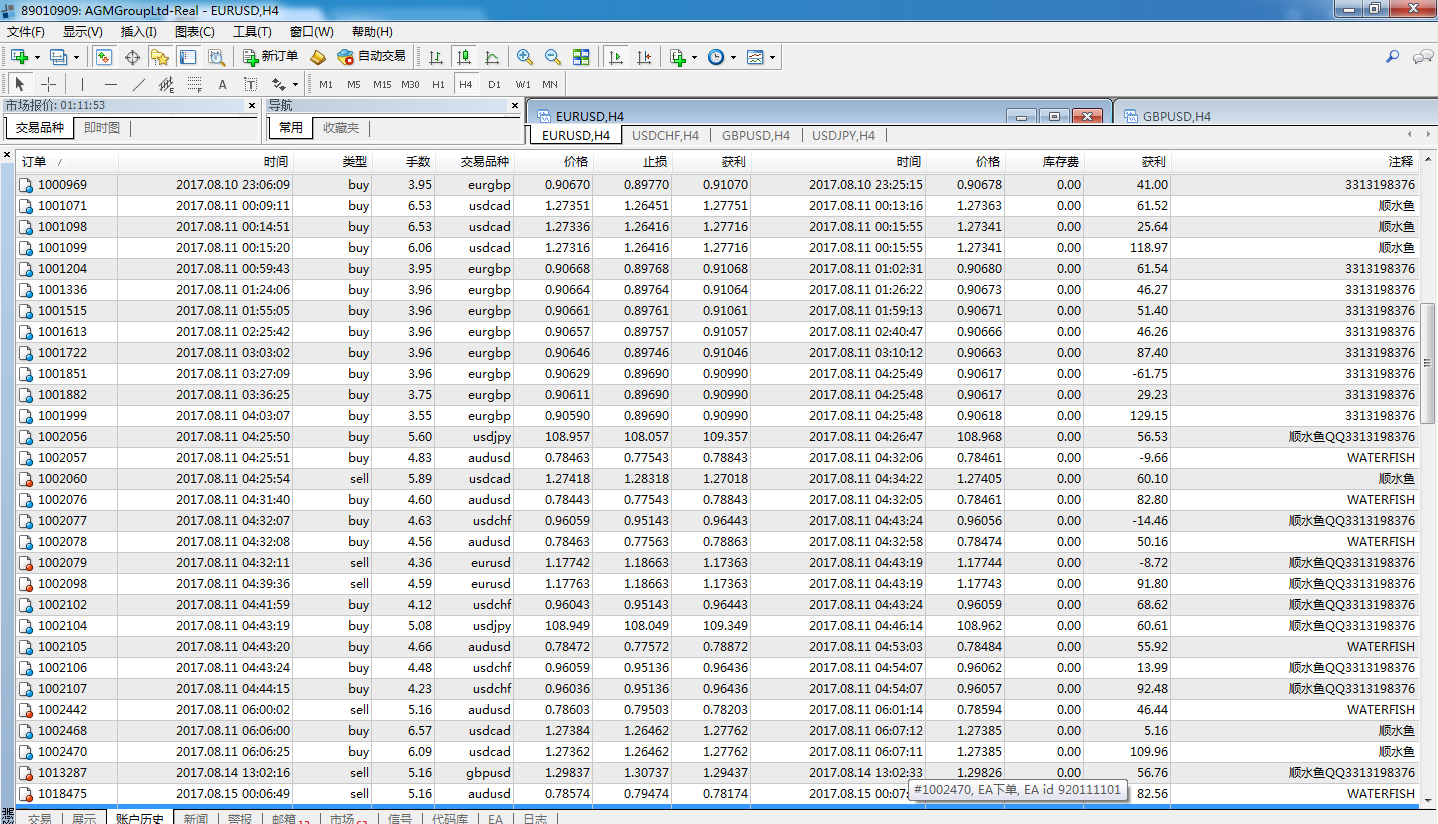The width and height of the screenshot is (1438, 824).
Task: Open the Strategy Tester icon
Action: click(216, 57)
